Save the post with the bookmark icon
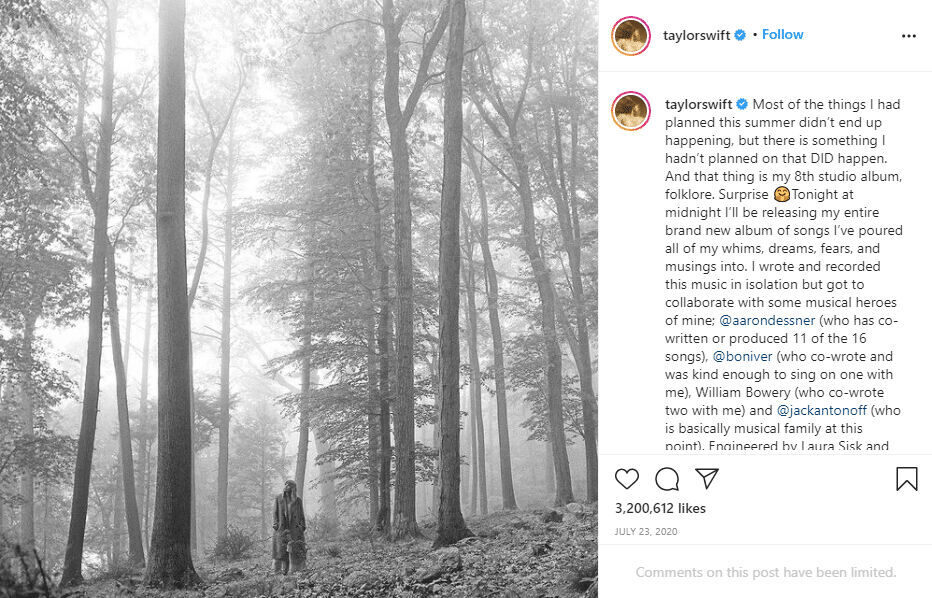Screen dimensions: 932x598 coord(908,479)
